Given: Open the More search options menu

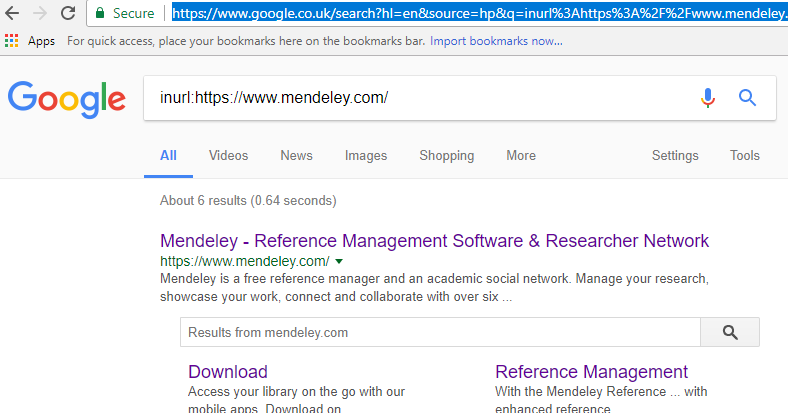Looking at the screenshot, I should (520, 155).
